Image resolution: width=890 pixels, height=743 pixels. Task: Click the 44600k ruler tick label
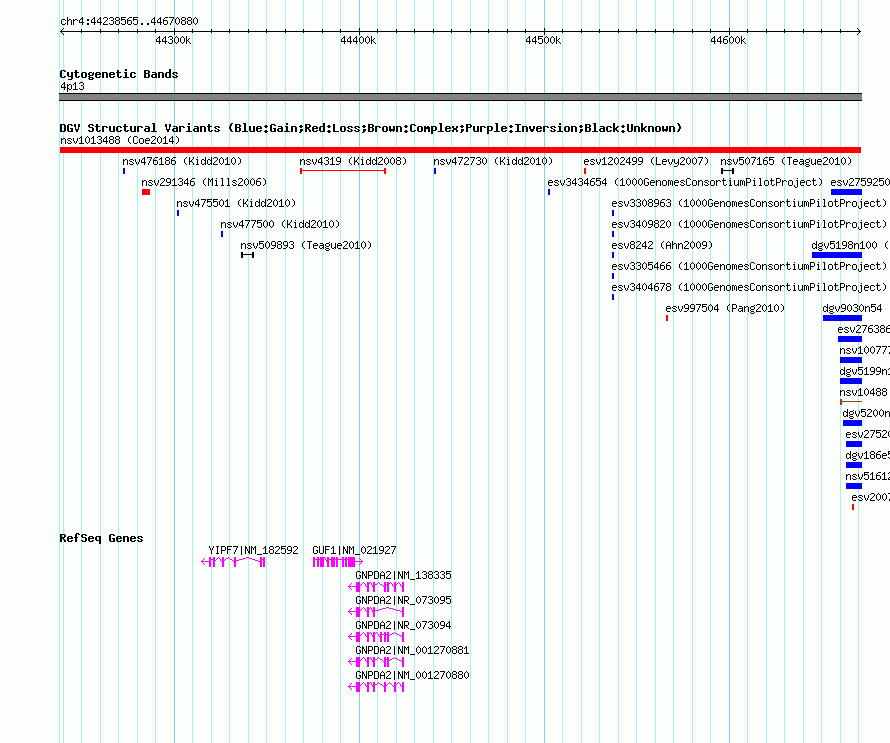[x=728, y=40]
